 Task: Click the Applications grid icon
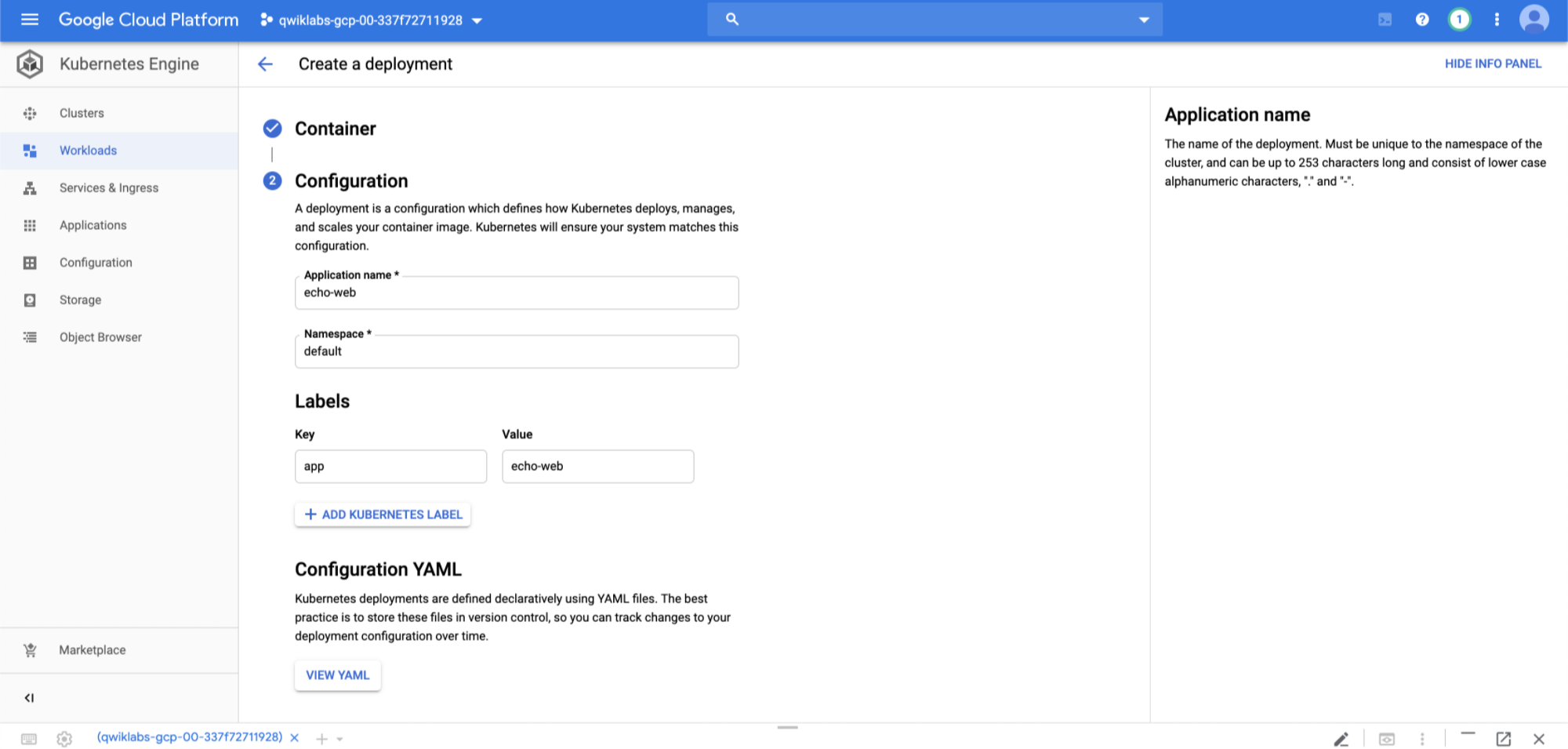pyautogui.click(x=30, y=225)
